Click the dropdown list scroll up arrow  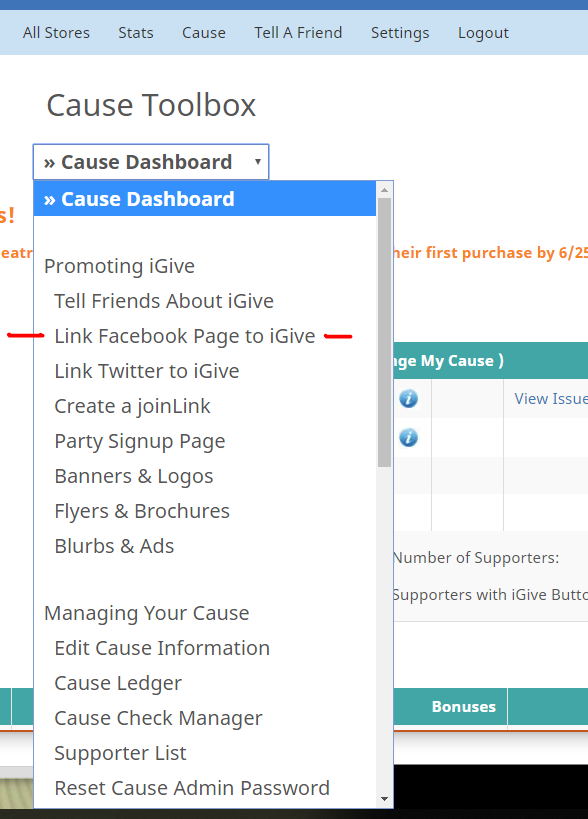click(x=384, y=190)
